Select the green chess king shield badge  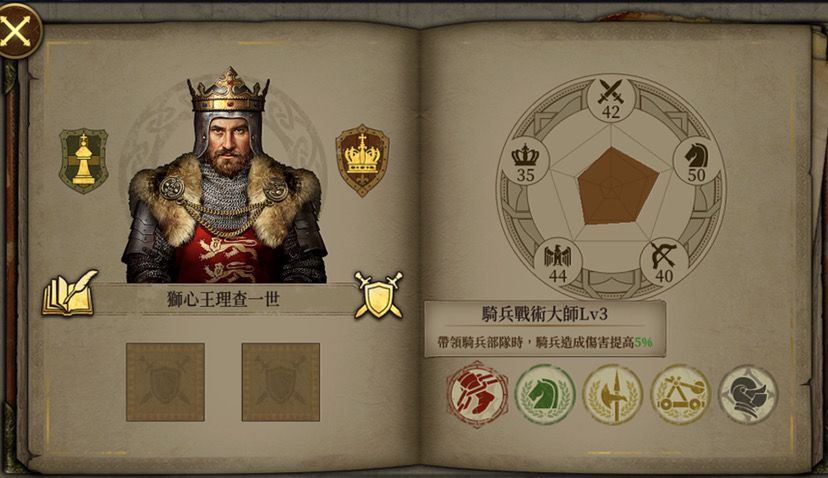click(83, 161)
